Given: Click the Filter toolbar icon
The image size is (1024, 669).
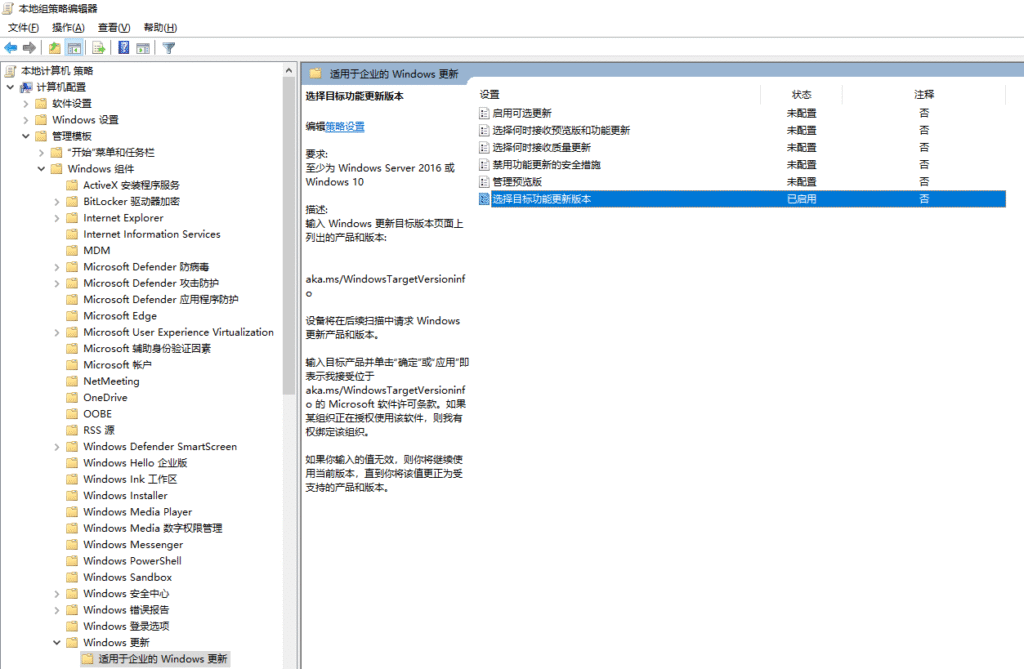Looking at the screenshot, I should [168, 46].
